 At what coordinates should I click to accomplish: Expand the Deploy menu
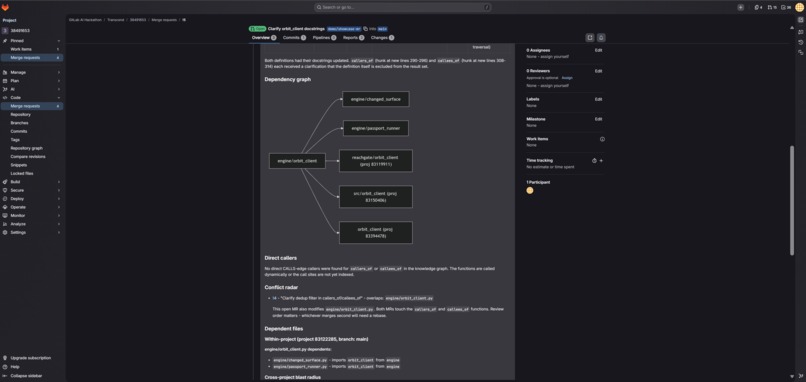click(x=59, y=198)
